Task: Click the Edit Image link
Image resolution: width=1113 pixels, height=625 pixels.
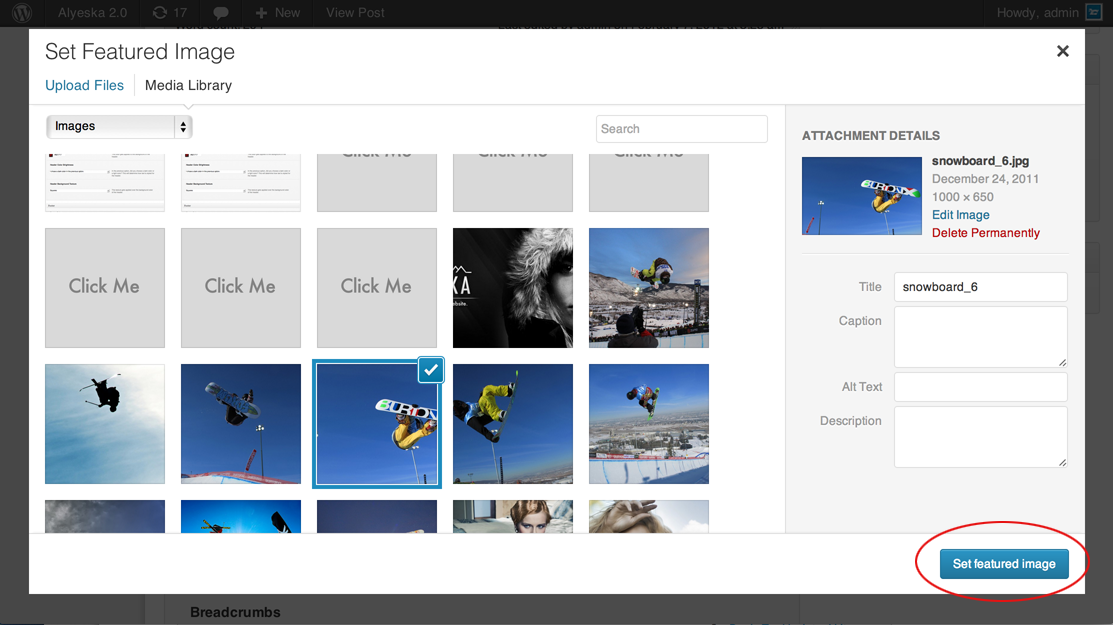Action: (960, 215)
